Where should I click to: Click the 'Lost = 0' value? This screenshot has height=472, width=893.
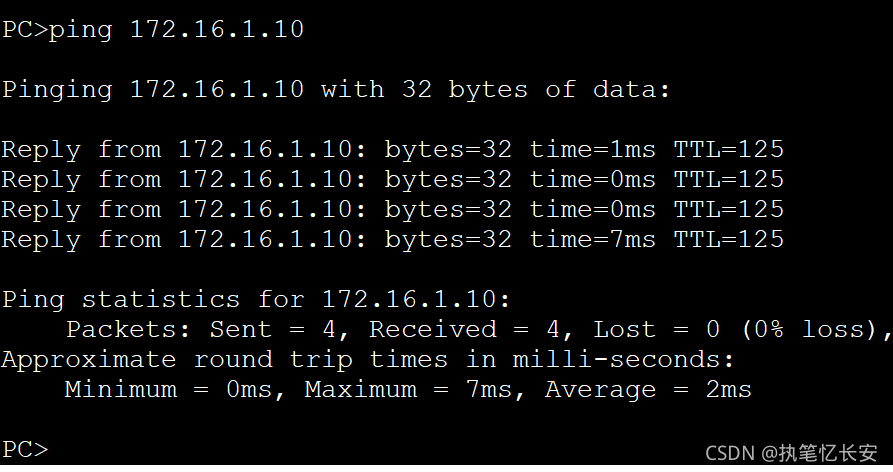[x=656, y=330]
